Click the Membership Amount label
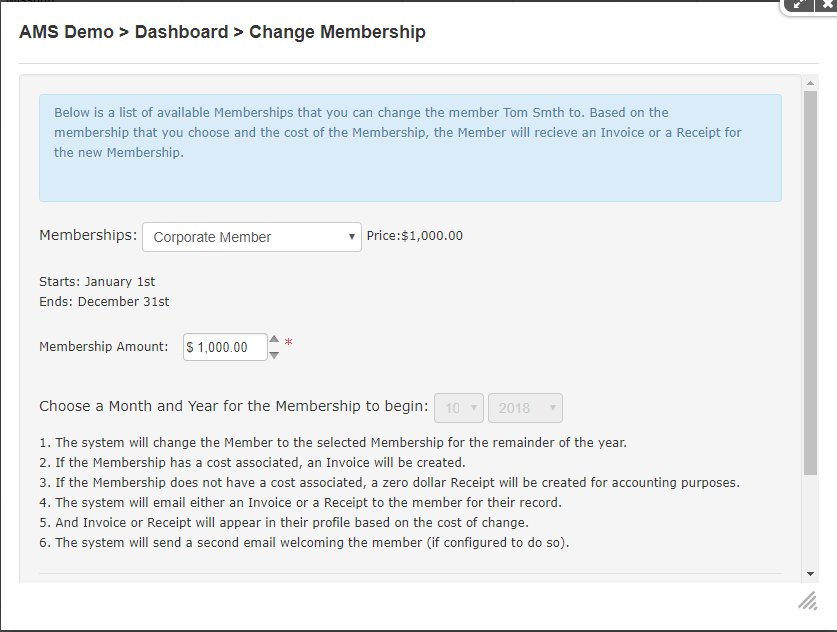The image size is (837, 632). pos(104,347)
